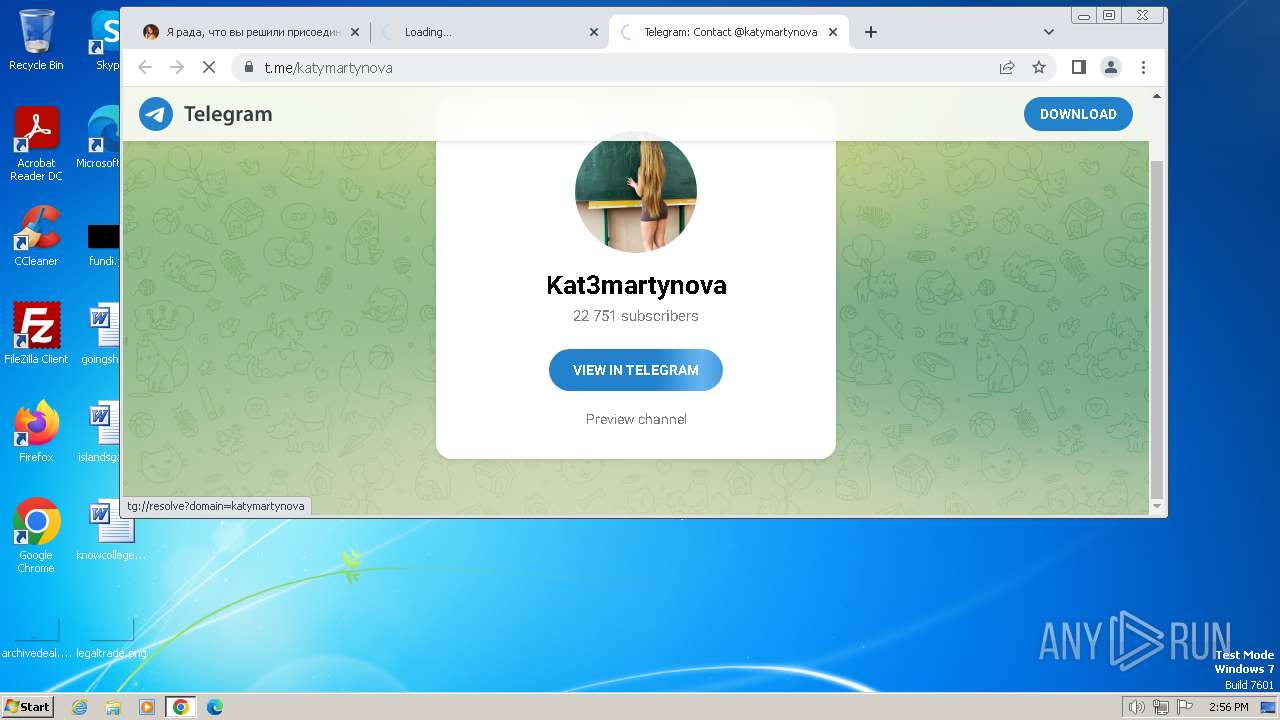Share this page icon in address bar
The width and height of the screenshot is (1280, 720).
(x=1007, y=67)
